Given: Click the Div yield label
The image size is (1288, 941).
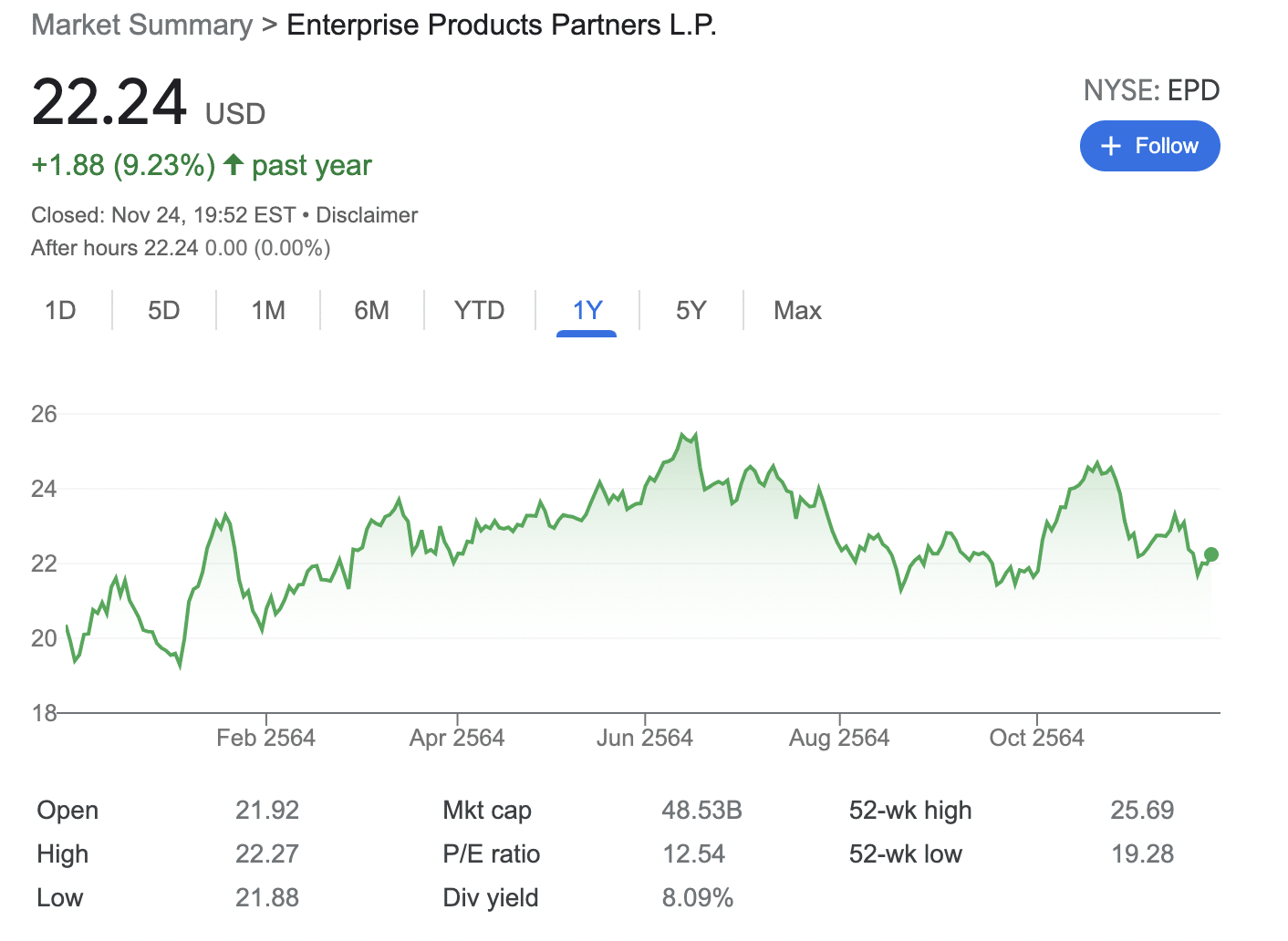Looking at the screenshot, I should click(491, 897).
